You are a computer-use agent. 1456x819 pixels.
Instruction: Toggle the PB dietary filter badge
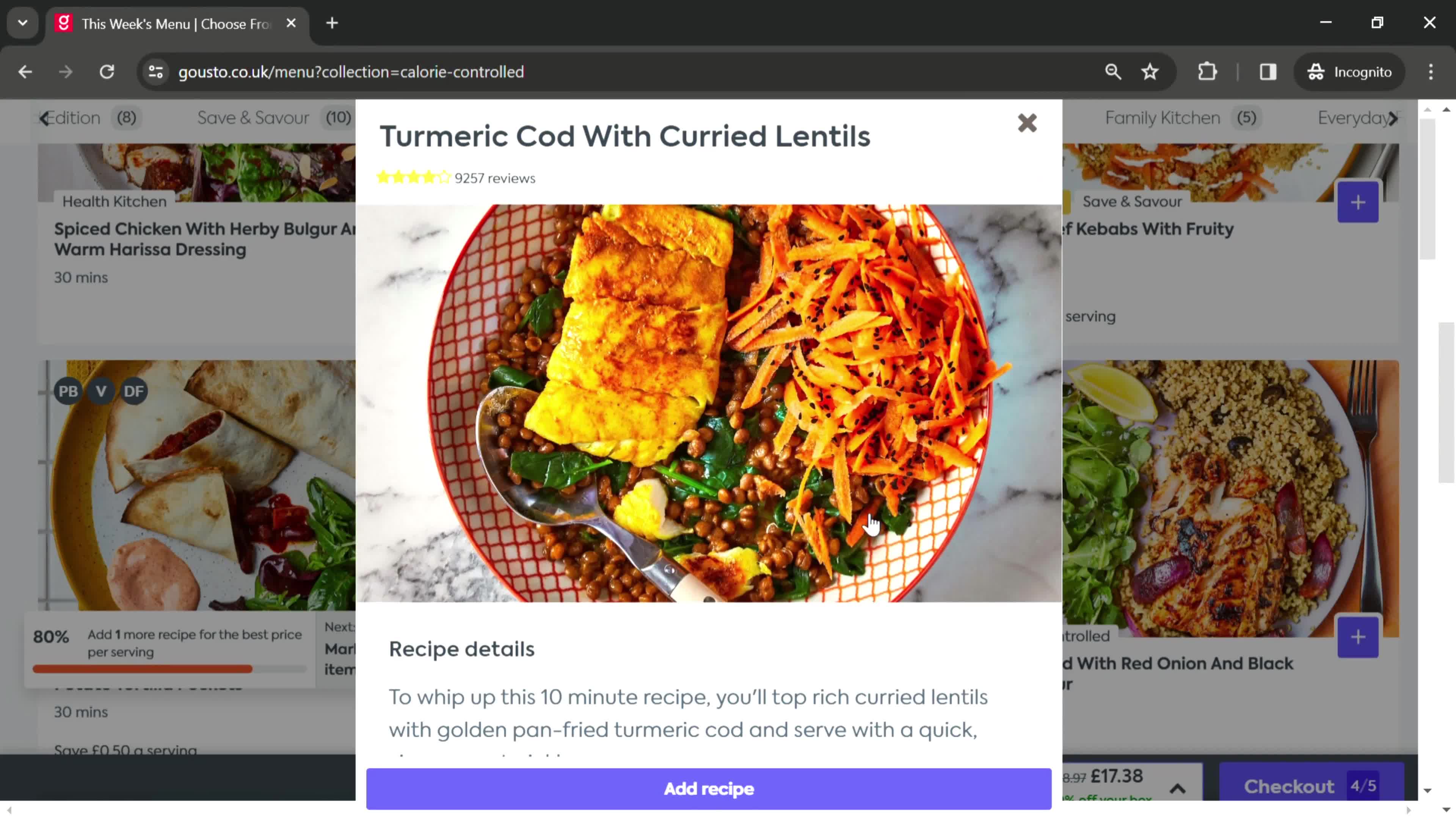[68, 391]
